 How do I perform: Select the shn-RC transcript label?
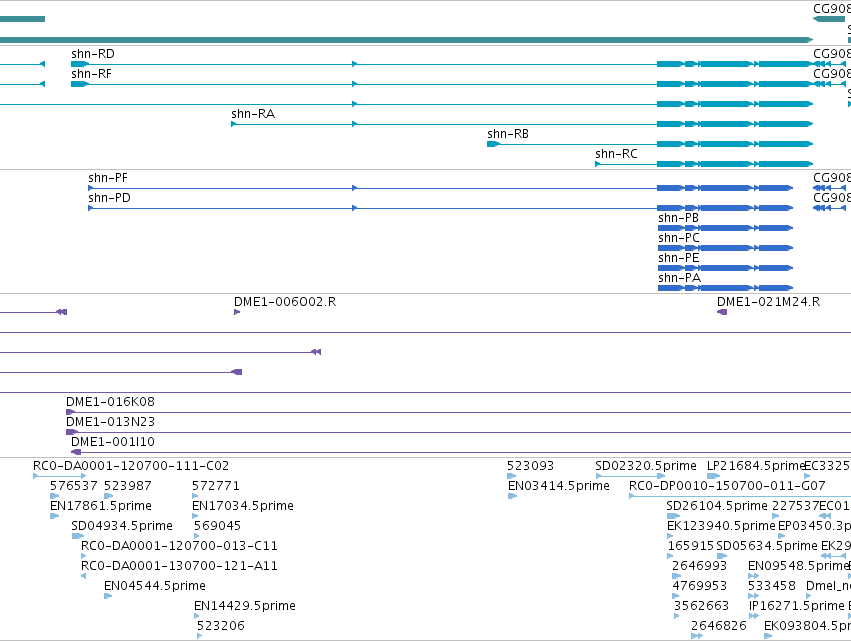[616, 154]
